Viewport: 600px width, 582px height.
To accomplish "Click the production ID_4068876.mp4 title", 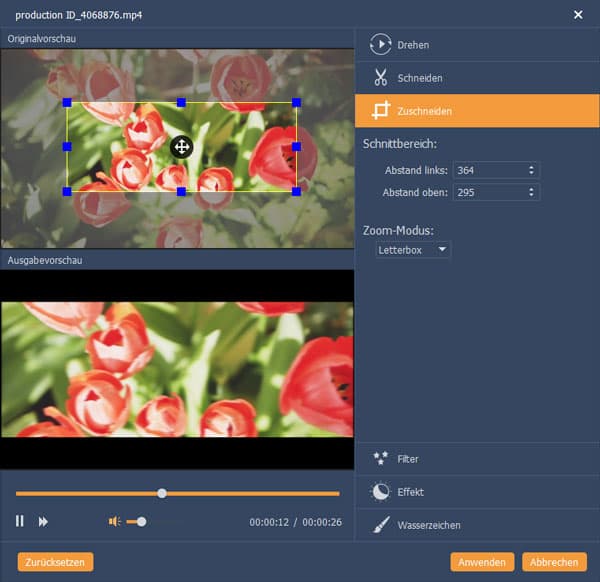I will pos(78,15).
